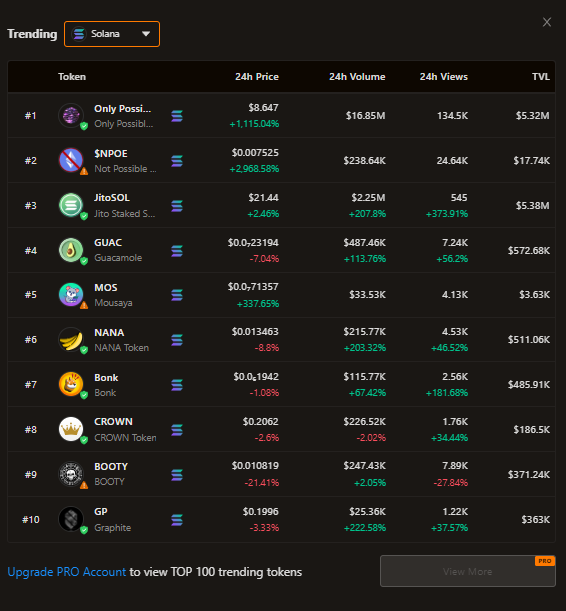Click Solana chain icon in $NPOE row

pyautogui.click(x=177, y=161)
